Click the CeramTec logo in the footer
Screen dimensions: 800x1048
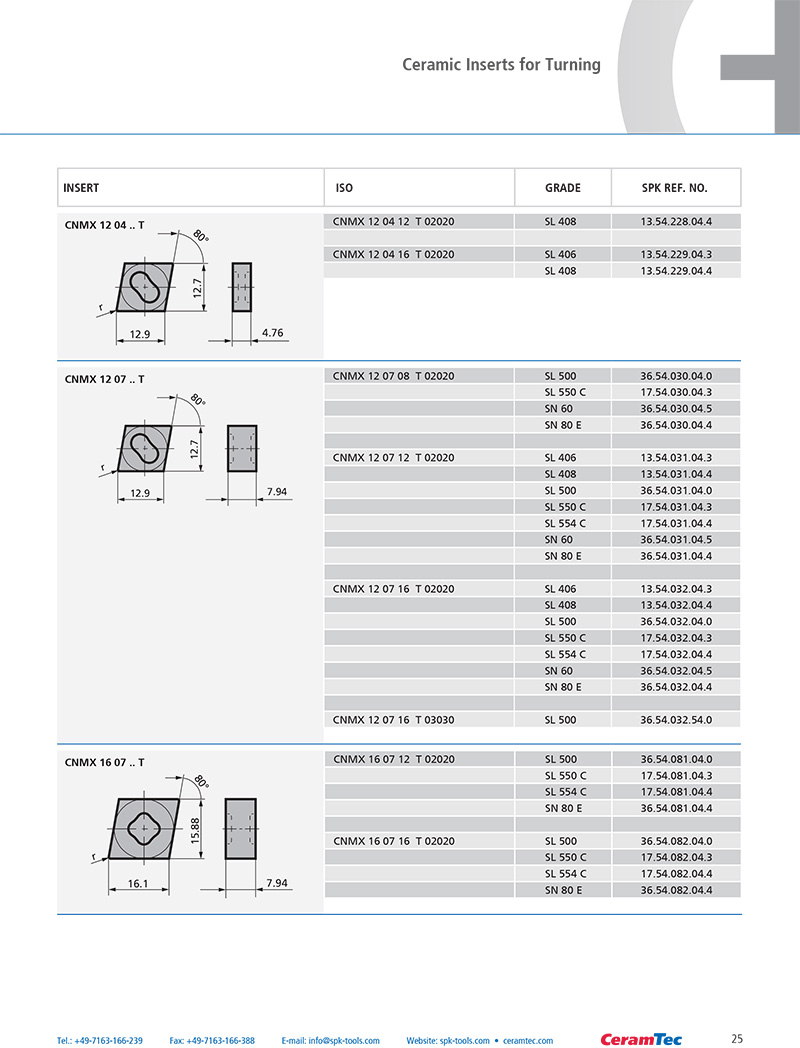point(641,1039)
